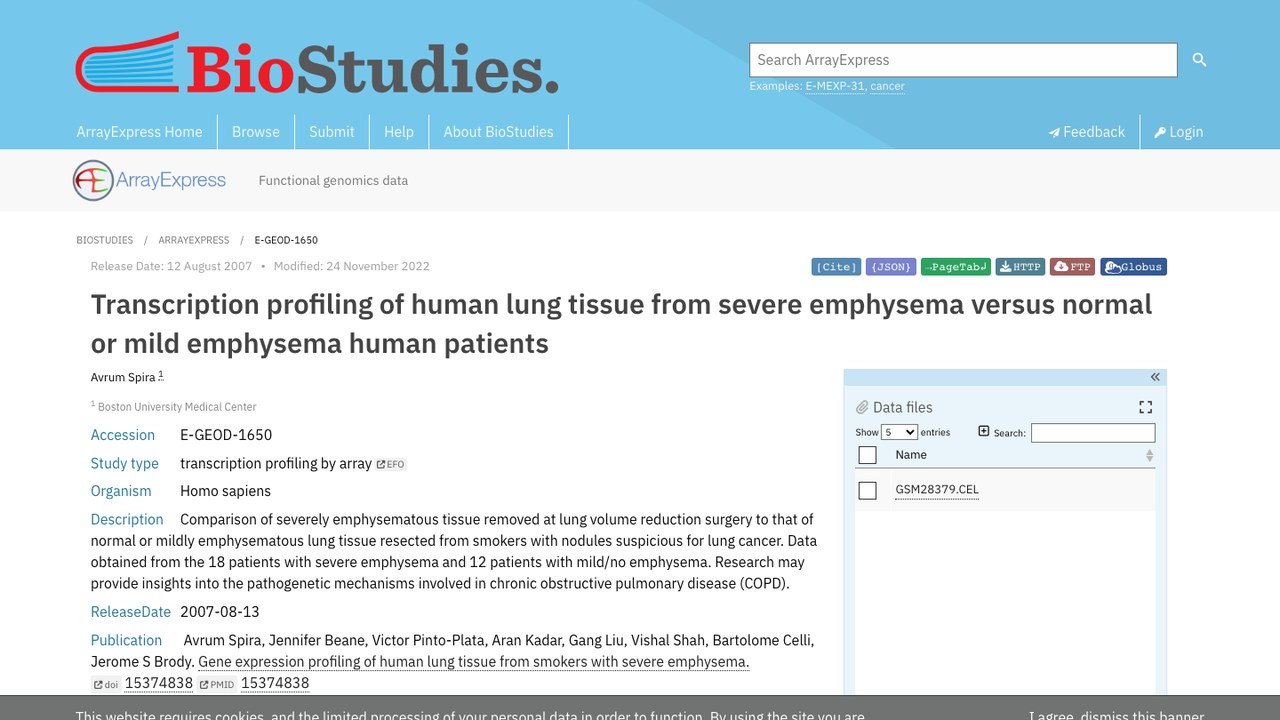Click the search magnifier icon
This screenshot has height=720, width=1280.
coord(1199,60)
